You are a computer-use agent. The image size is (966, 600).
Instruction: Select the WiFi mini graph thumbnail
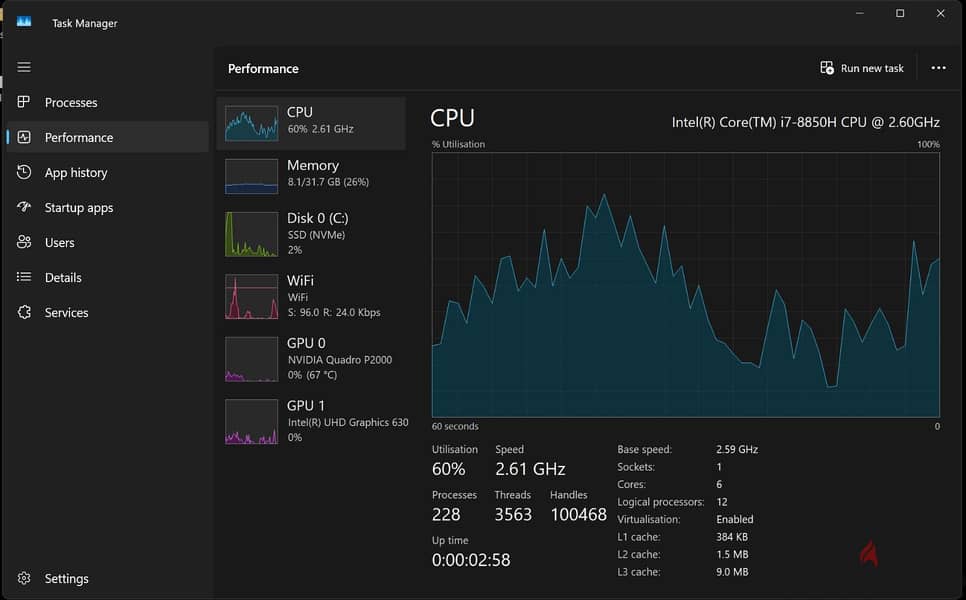251,297
